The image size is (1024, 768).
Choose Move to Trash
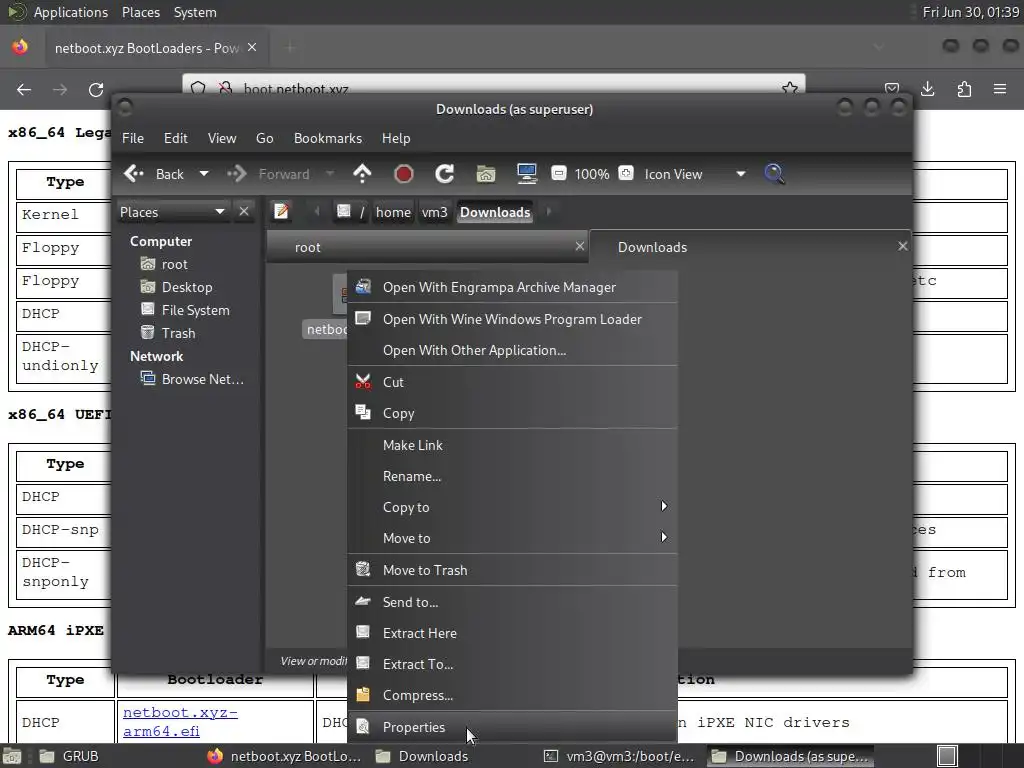point(513,570)
